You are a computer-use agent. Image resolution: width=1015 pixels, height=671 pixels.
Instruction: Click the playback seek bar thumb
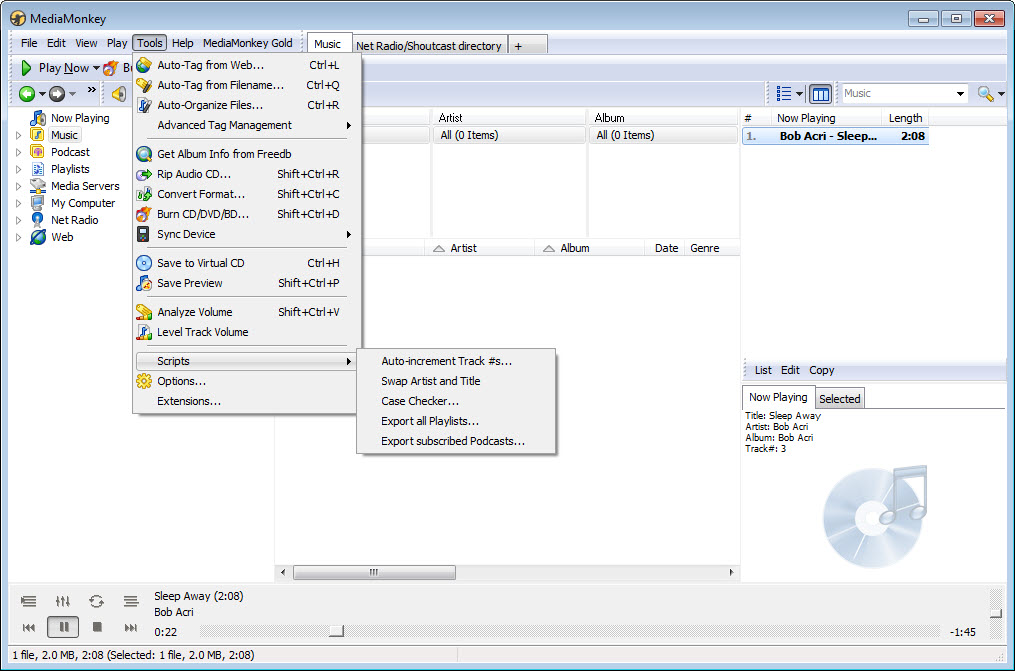click(337, 631)
